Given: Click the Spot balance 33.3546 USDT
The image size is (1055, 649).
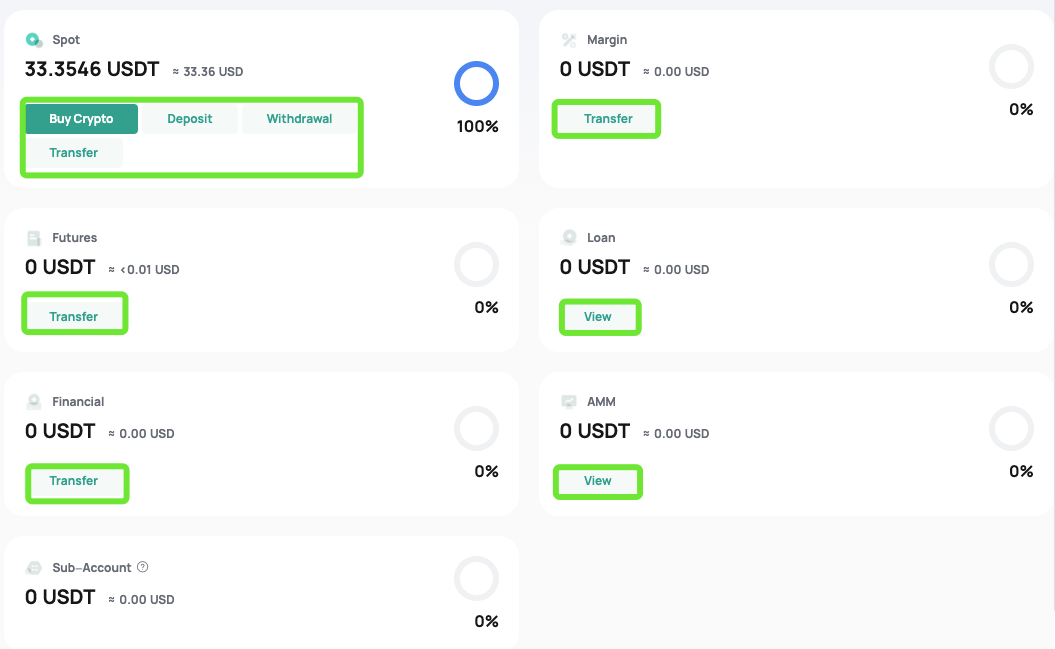Looking at the screenshot, I should 92,69.
